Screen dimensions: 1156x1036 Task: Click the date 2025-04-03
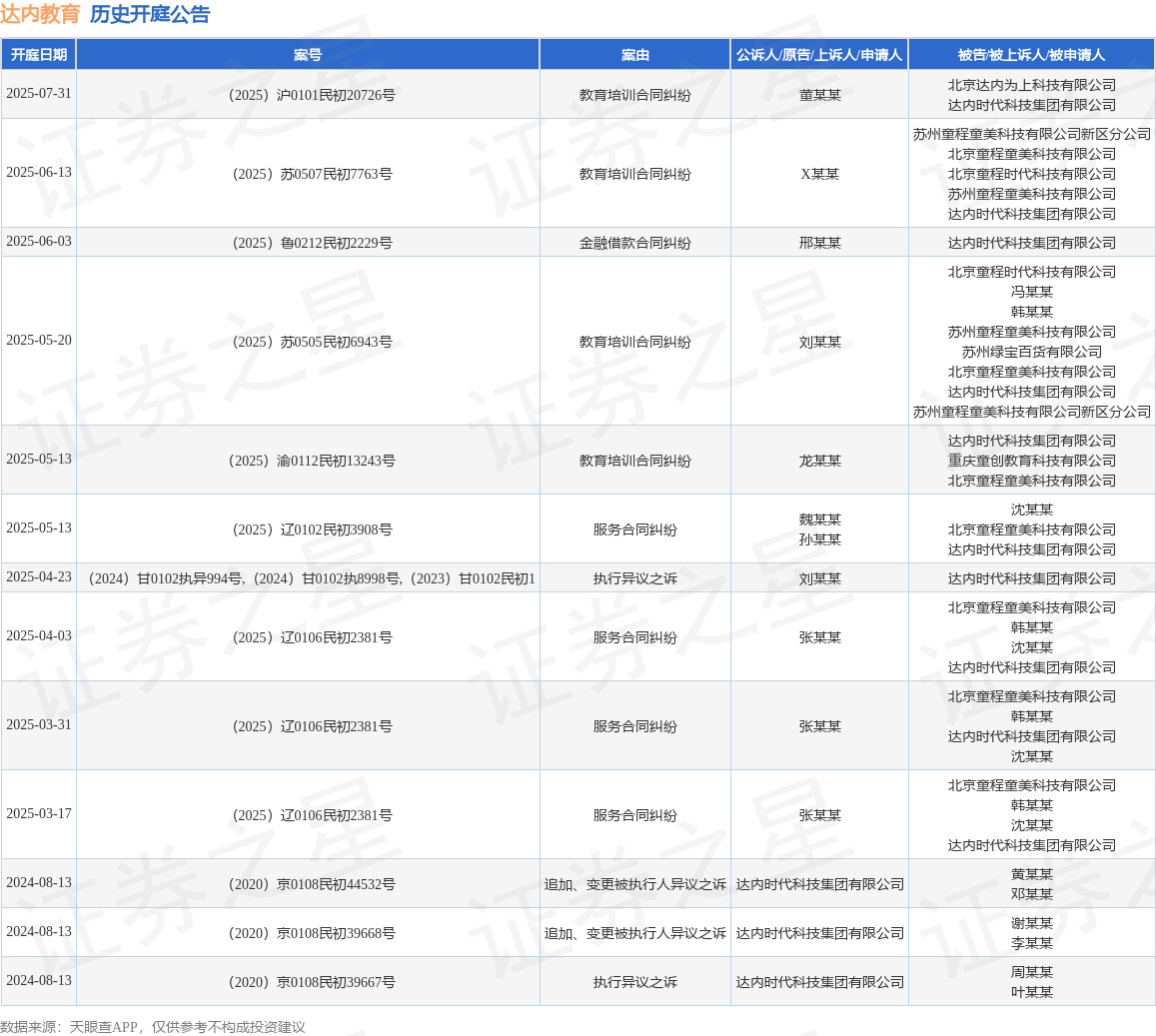pyautogui.click(x=39, y=635)
